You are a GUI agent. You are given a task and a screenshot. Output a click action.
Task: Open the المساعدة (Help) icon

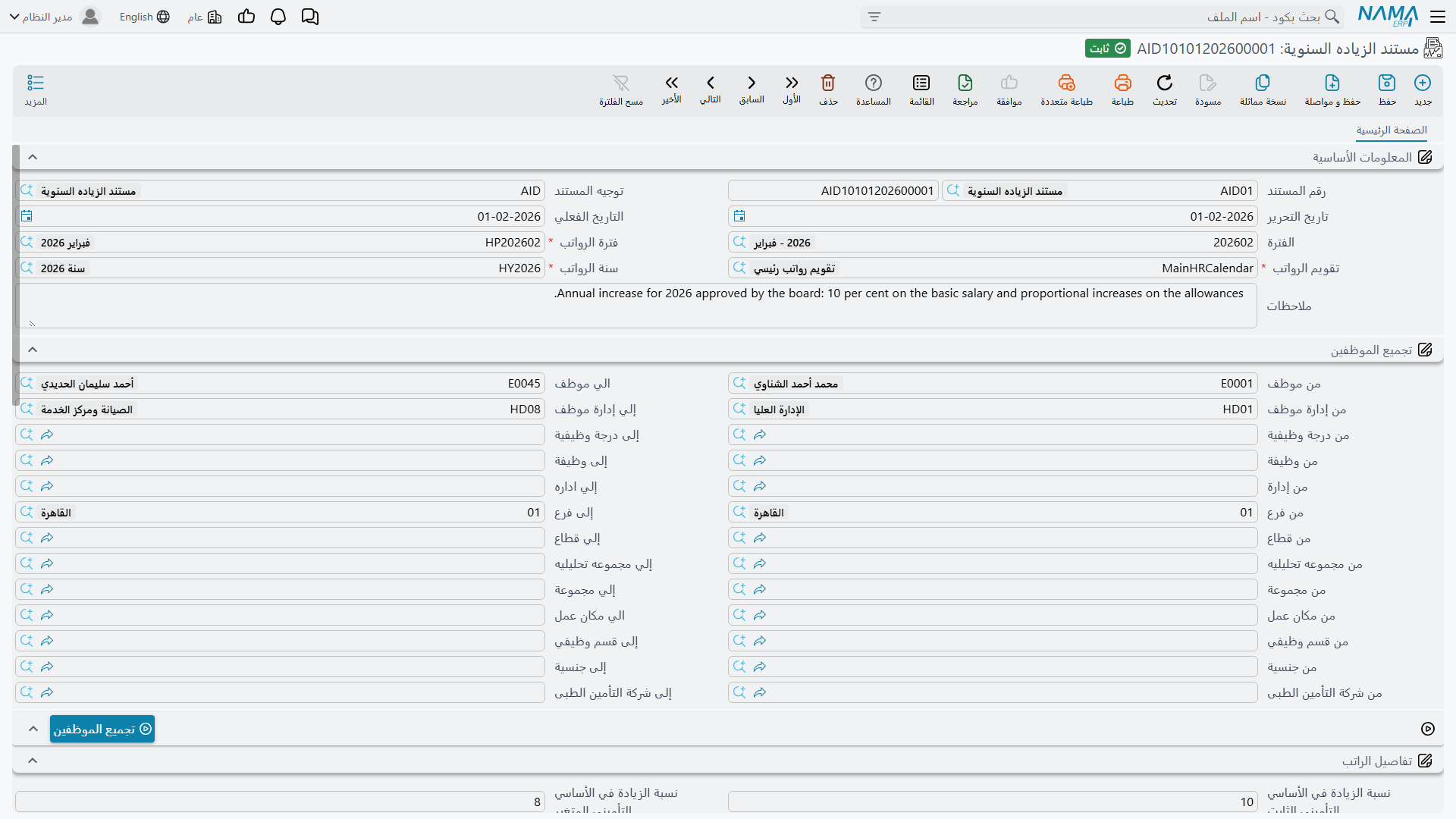coord(874,83)
